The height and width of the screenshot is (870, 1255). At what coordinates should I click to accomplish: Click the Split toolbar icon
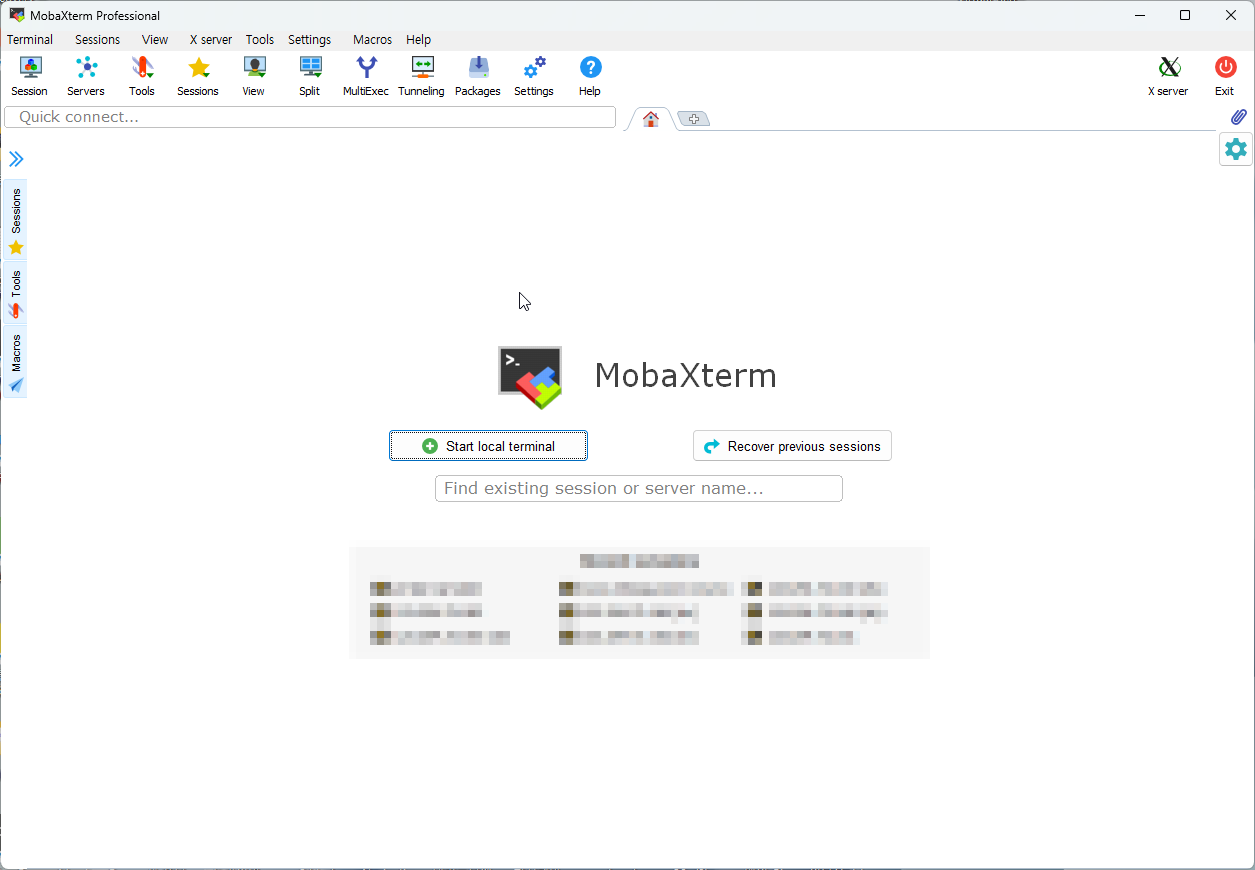(x=310, y=77)
